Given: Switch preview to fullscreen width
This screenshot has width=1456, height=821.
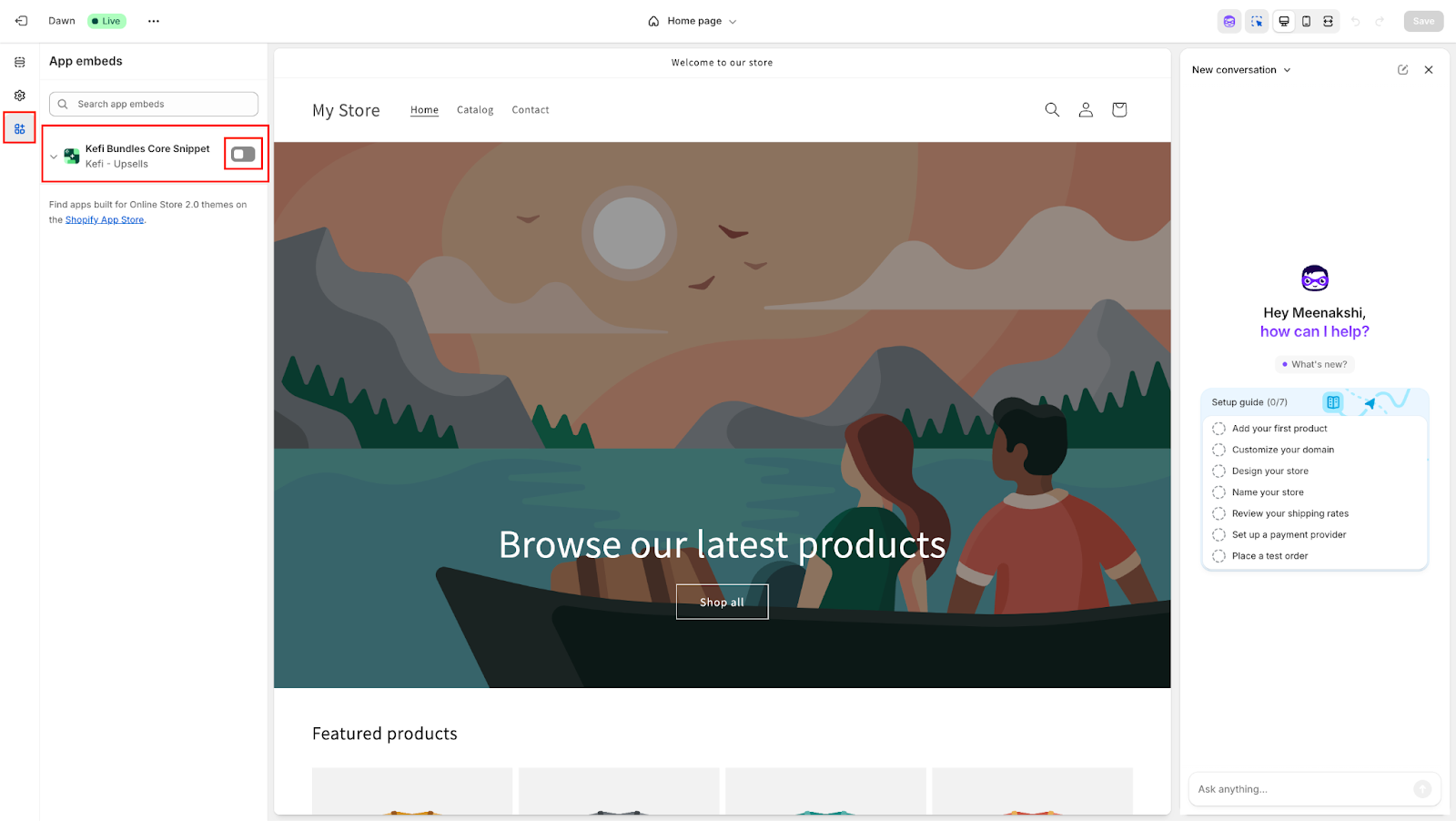Looking at the screenshot, I should 1328,21.
